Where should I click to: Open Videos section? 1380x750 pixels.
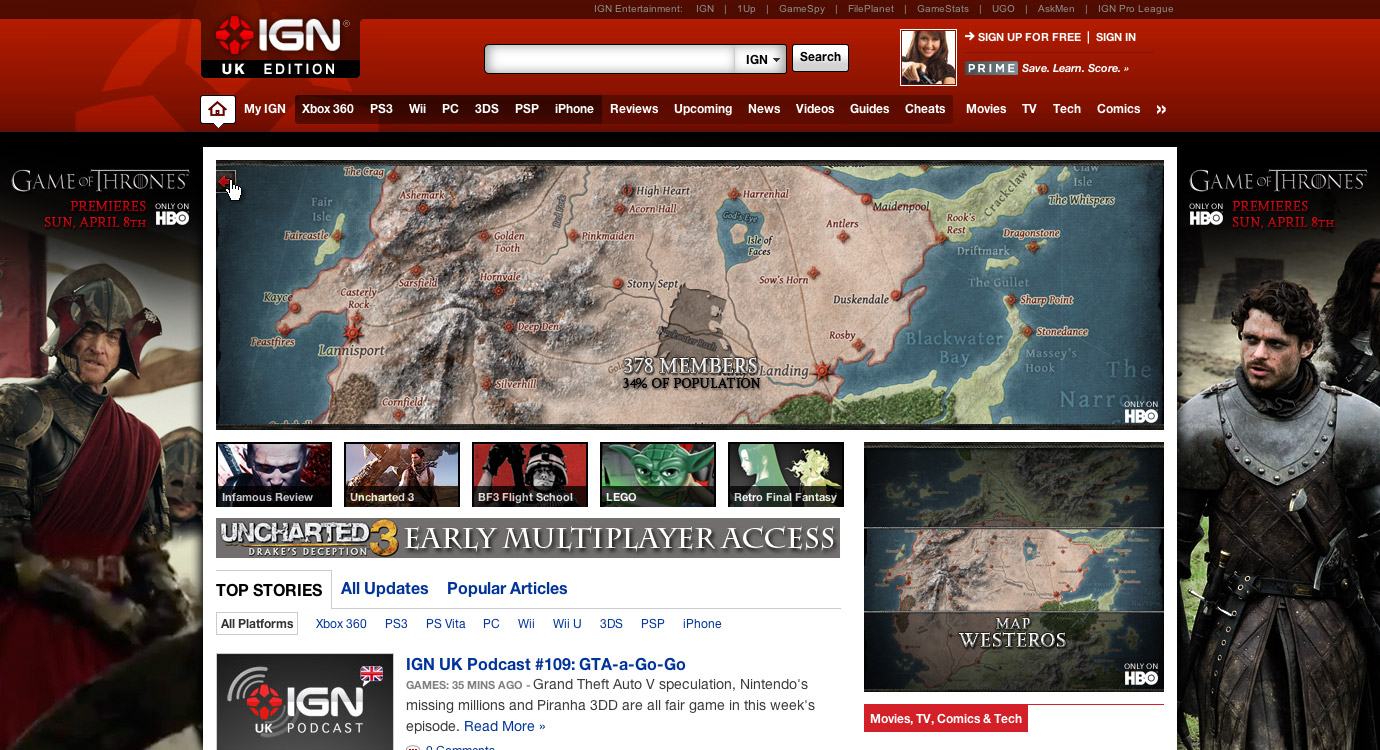[815, 109]
